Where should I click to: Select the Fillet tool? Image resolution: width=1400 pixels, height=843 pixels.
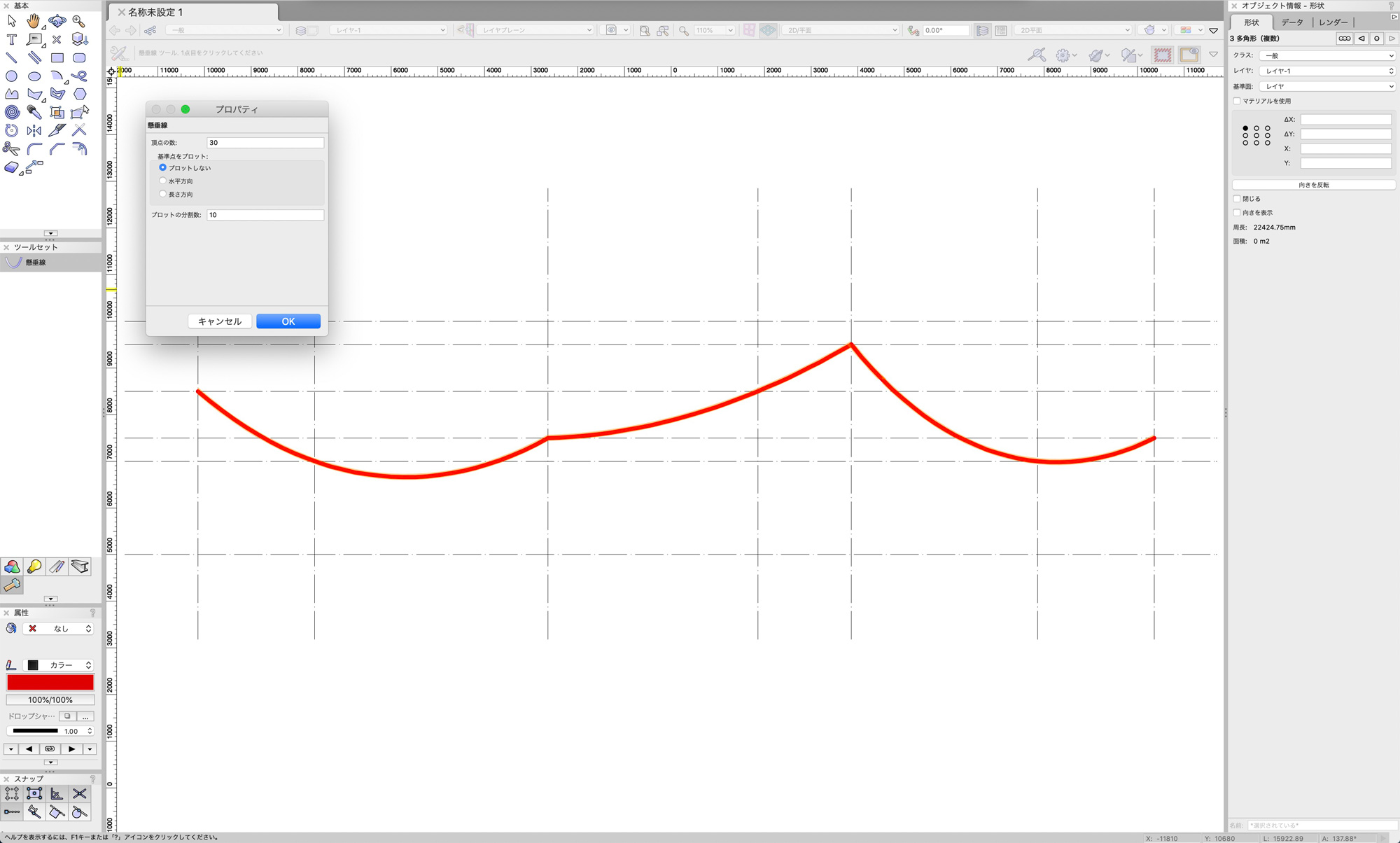(x=34, y=148)
